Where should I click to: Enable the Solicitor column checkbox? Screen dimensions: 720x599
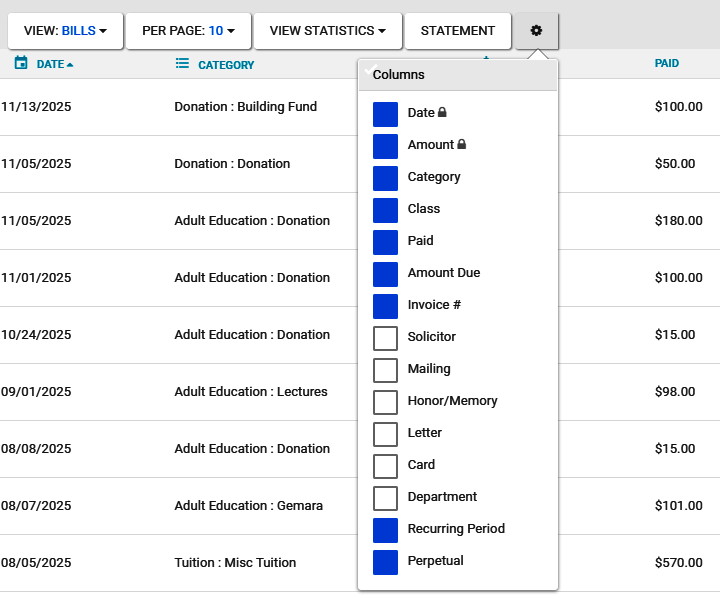[x=385, y=338]
